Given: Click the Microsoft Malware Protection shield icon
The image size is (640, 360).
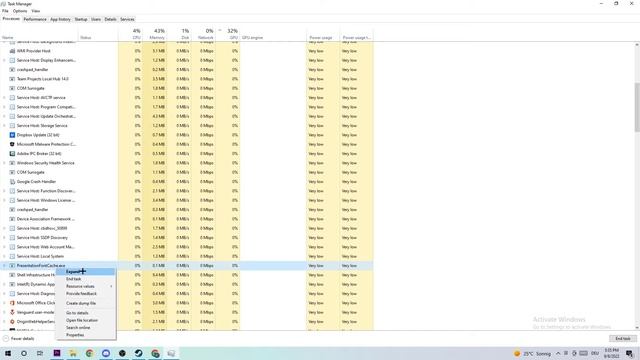Looking at the screenshot, I should [12, 144].
